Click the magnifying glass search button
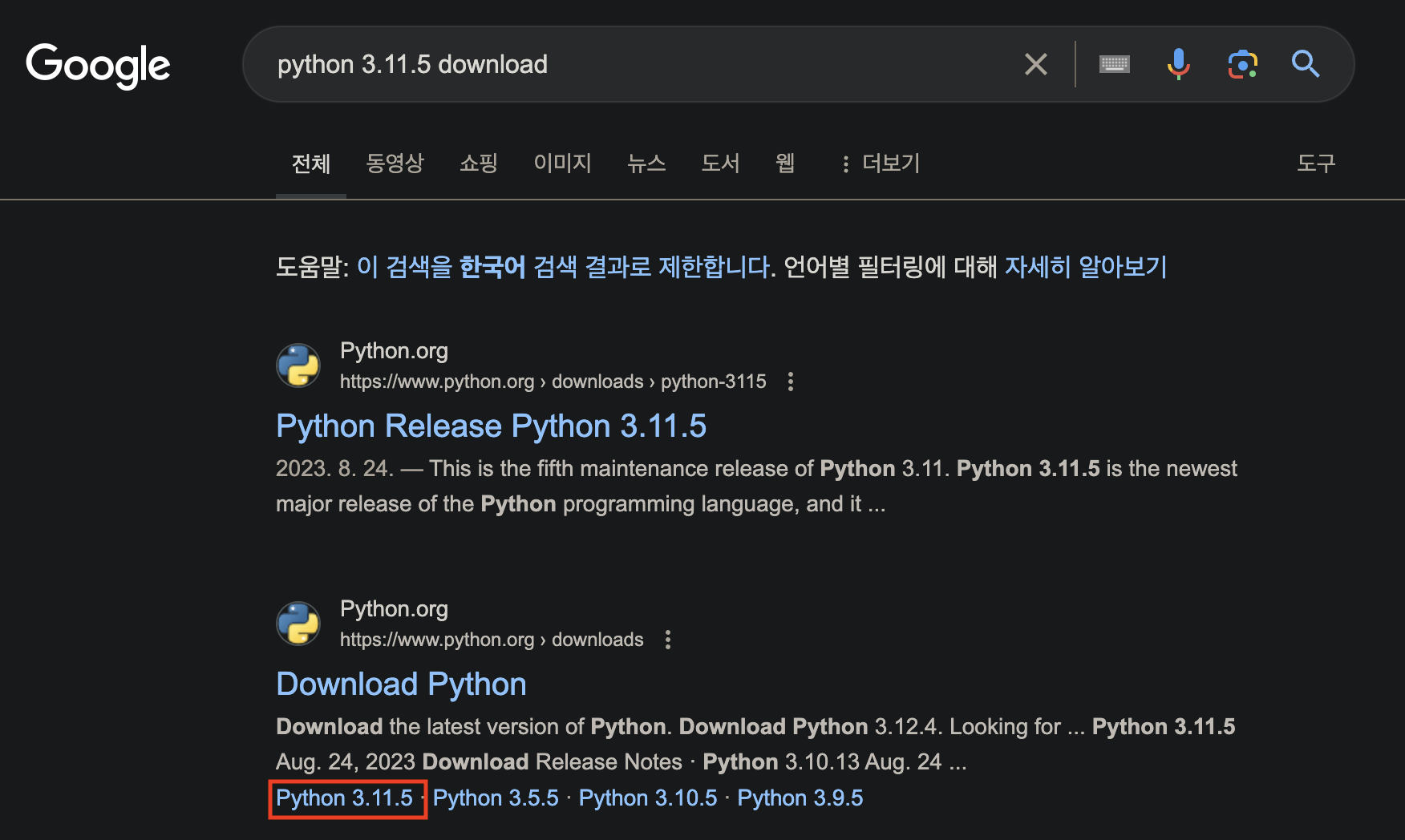The image size is (1405, 840). pos(1306,63)
